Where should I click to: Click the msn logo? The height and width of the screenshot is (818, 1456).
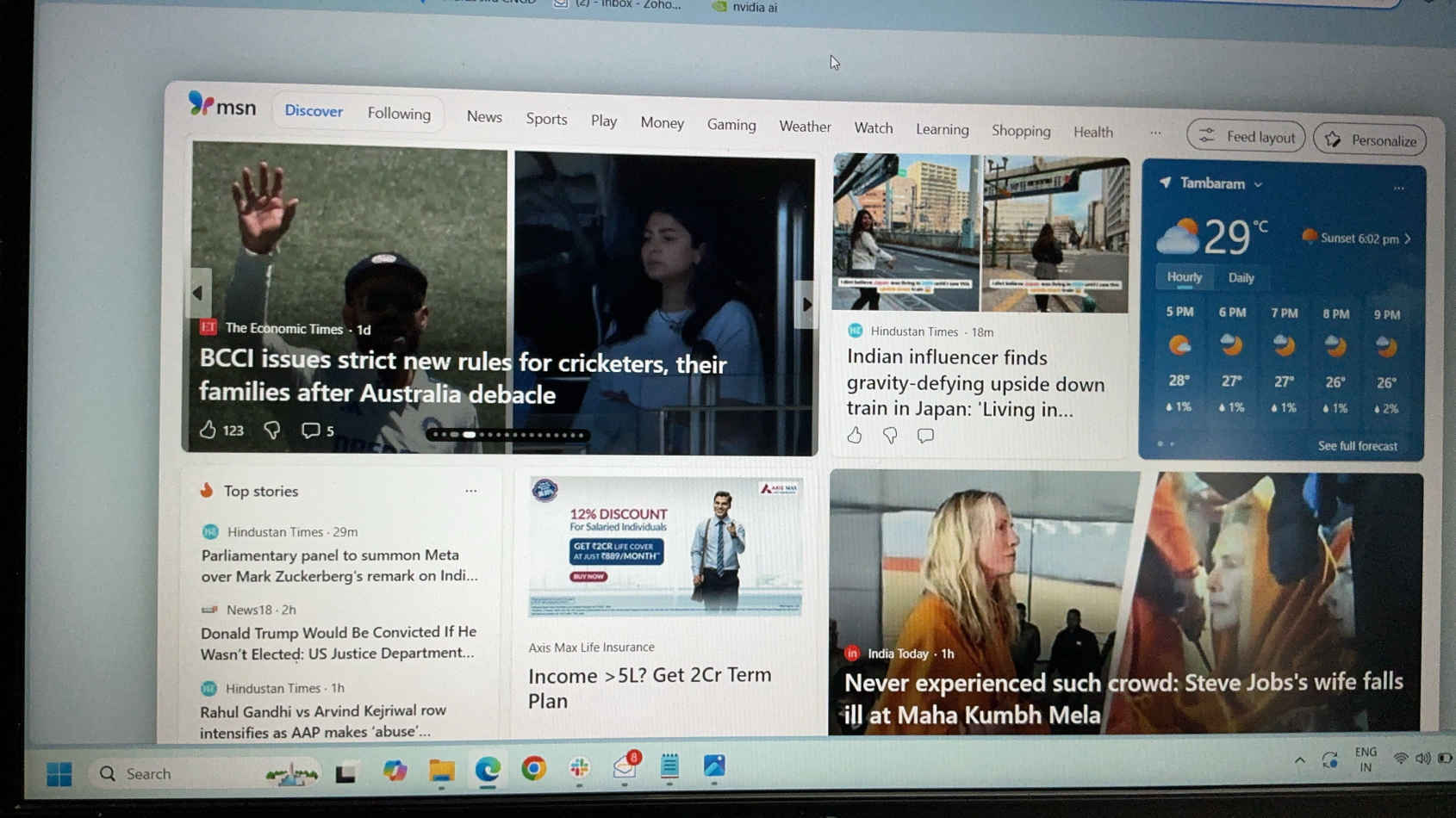pos(222,106)
